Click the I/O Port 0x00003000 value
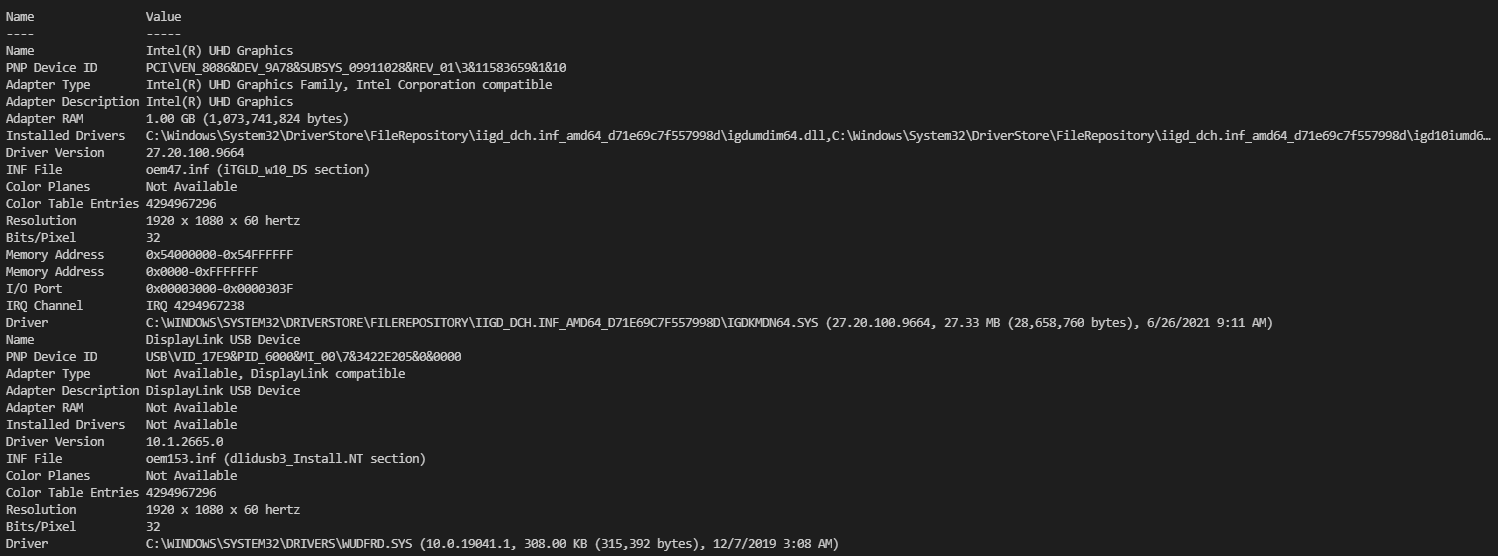This screenshot has width=1498, height=556. [219, 288]
